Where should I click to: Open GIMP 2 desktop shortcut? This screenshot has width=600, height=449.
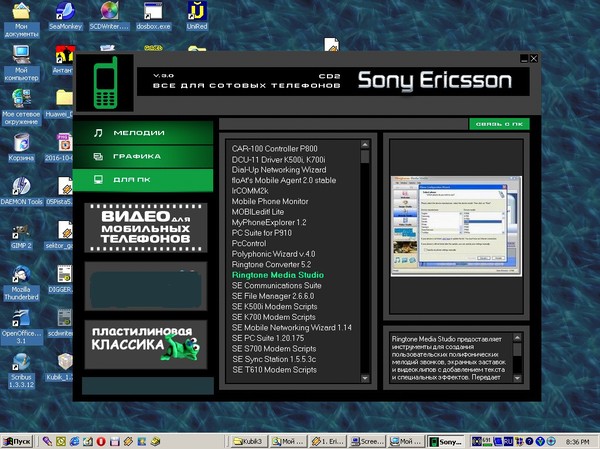21,235
